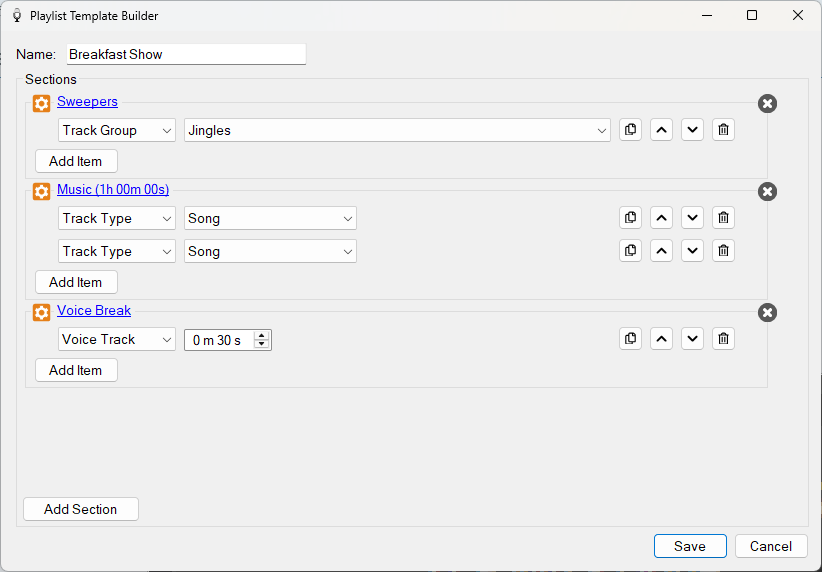Image resolution: width=822 pixels, height=572 pixels.
Task: Move the second Song item up
Action: coord(661,251)
